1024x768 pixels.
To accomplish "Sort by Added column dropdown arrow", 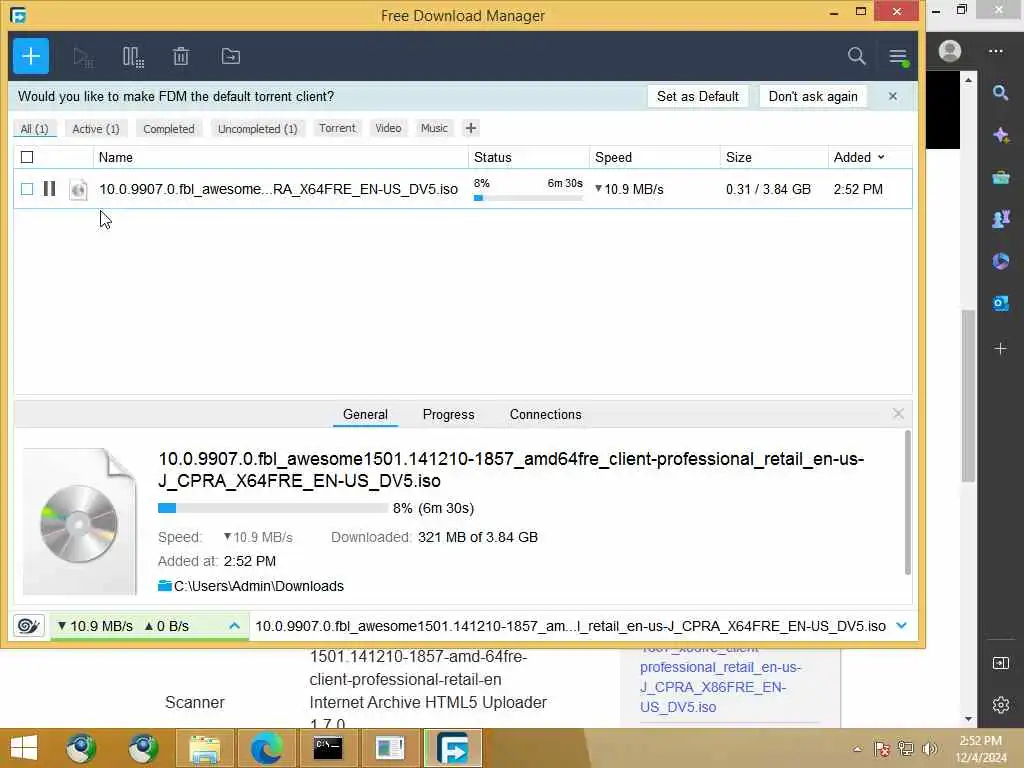I will 881,157.
